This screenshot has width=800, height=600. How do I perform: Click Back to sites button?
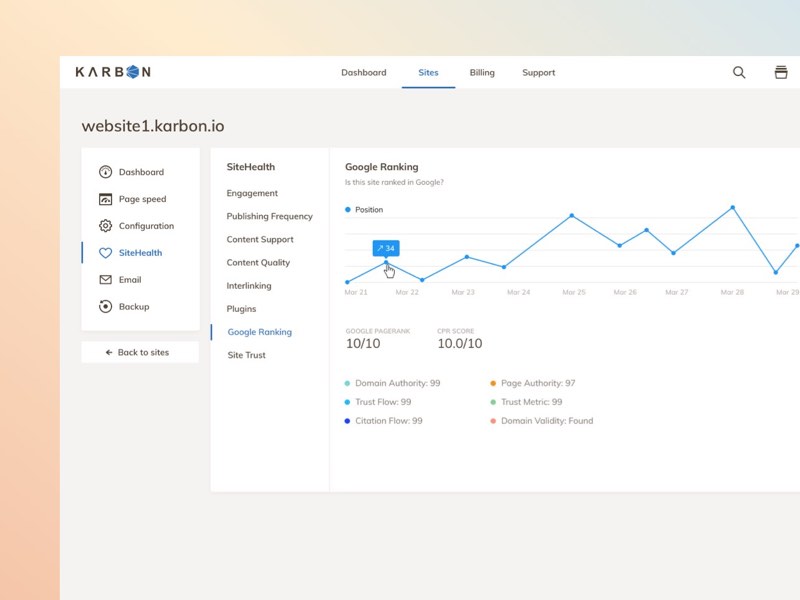point(139,353)
